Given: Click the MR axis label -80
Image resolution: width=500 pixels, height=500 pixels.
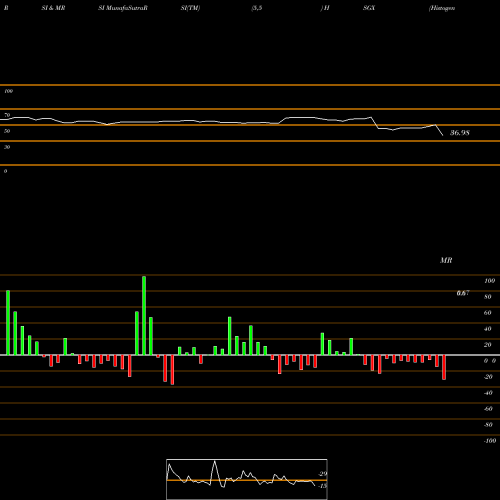Looking at the screenshot, I should 488,425.
